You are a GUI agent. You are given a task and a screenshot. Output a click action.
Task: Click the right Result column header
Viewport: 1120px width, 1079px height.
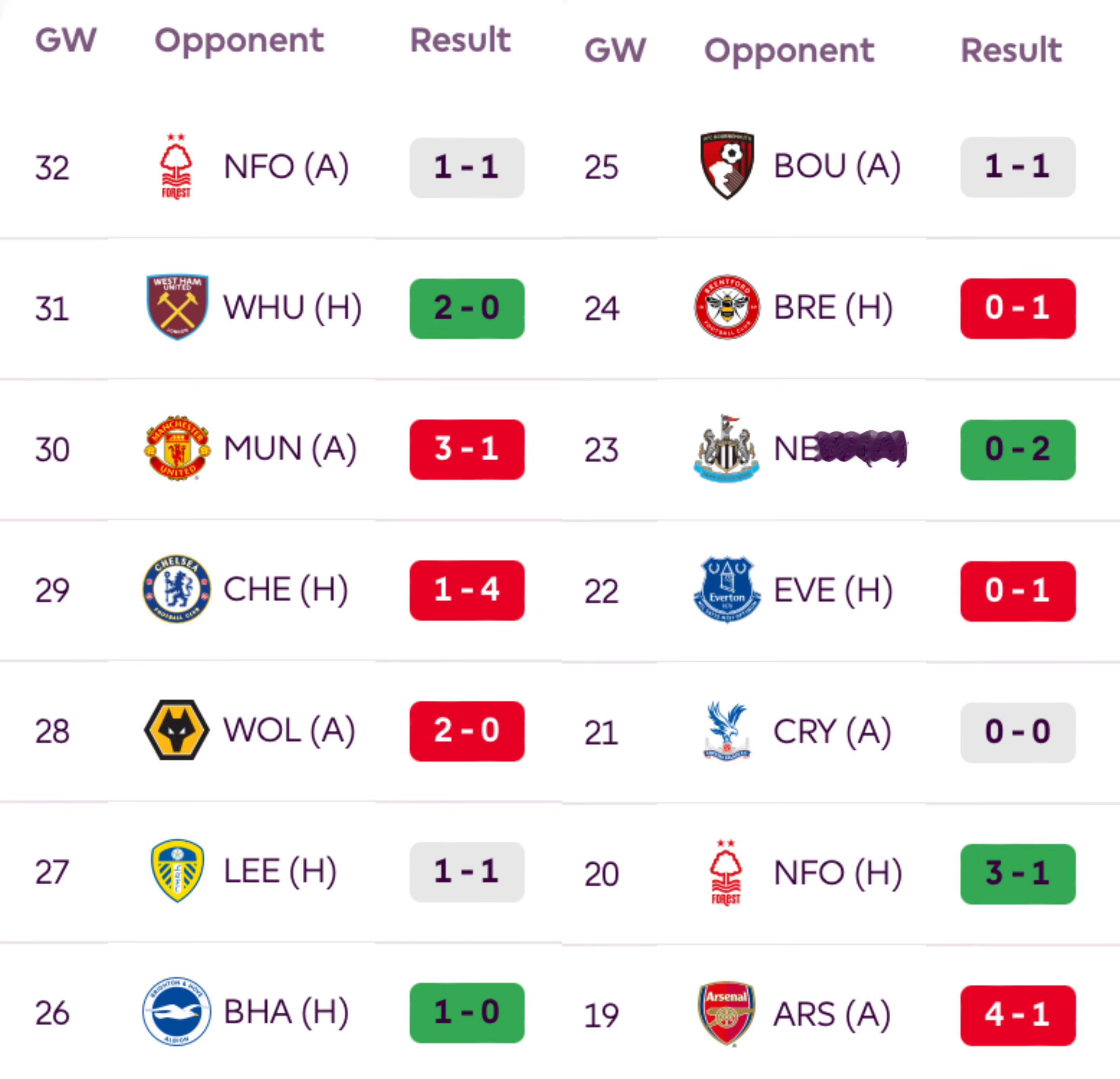point(1011,50)
